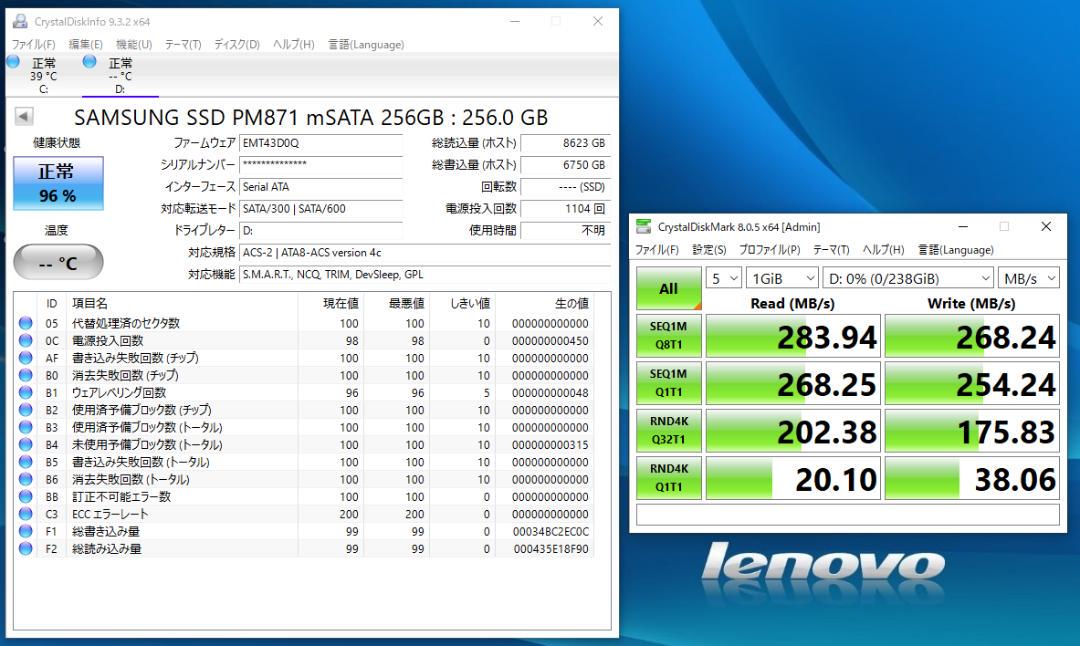Click the 1104 回 power on count value
The image size is (1080, 646).
[565, 209]
